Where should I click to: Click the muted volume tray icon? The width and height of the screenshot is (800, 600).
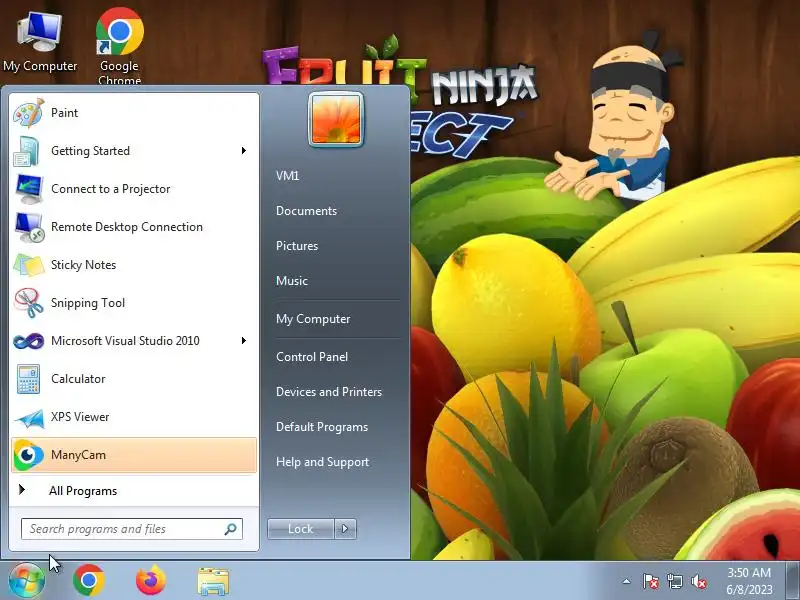[x=699, y=581]
